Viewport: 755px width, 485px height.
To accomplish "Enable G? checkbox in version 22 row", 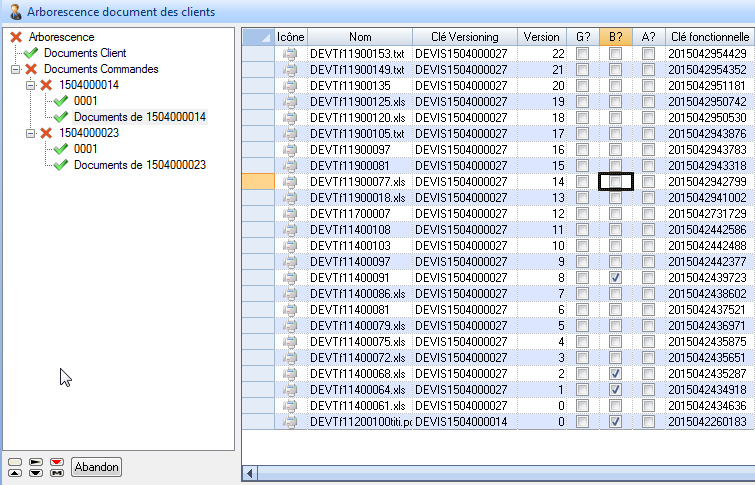I will tap(582, 53).
